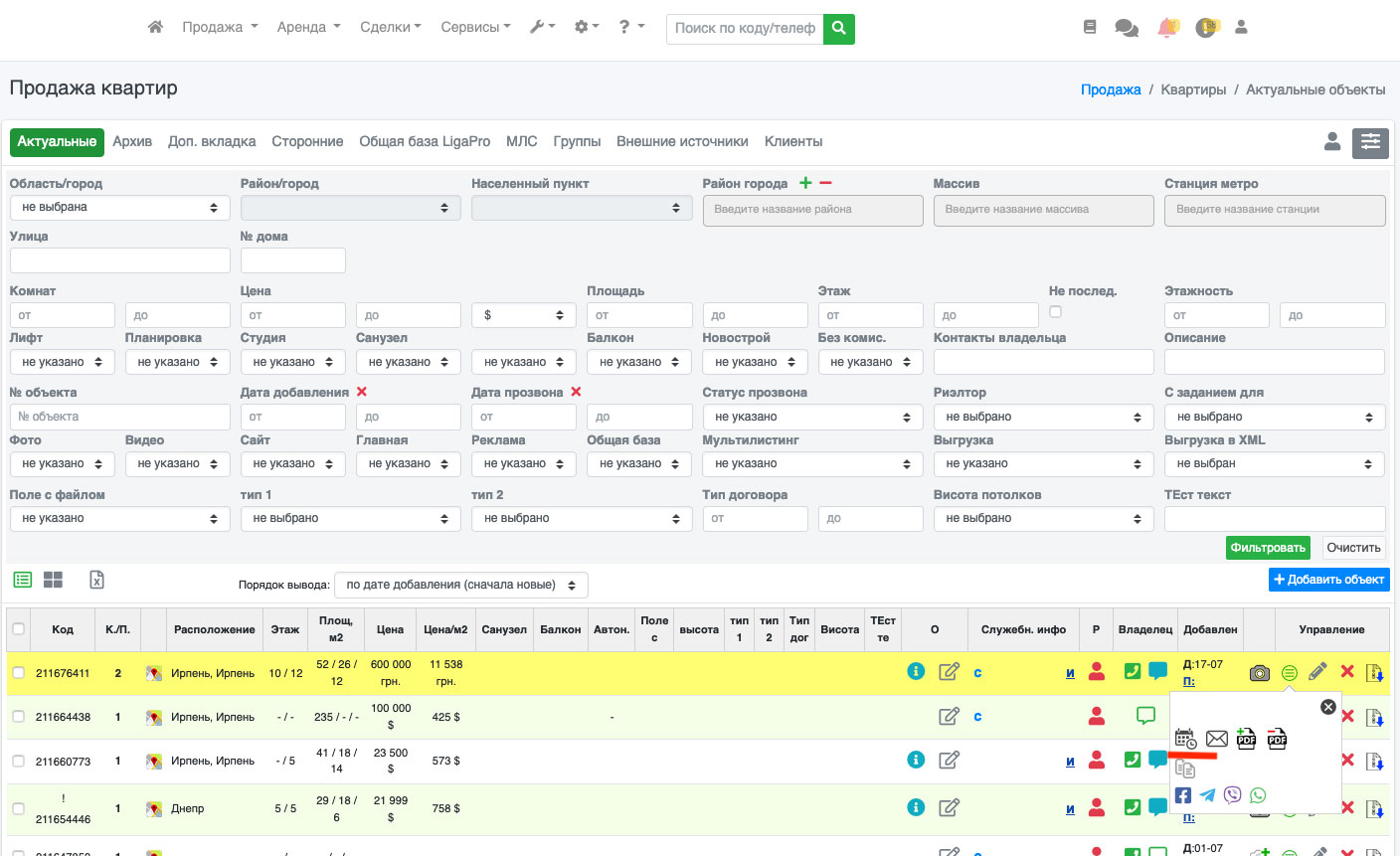
Task: Click the 'Улица' input field
Action: point(119,260)
